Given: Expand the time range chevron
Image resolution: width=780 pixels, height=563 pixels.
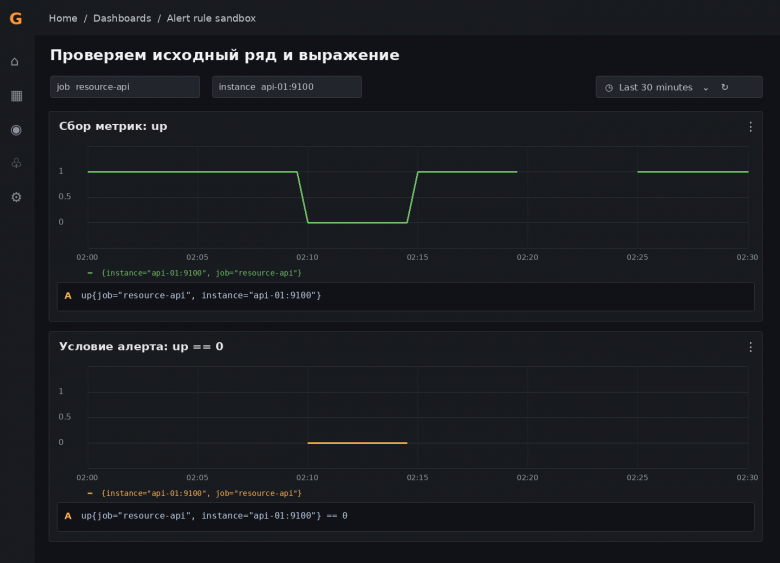Looking at the screenshot, I should (705, 88).
